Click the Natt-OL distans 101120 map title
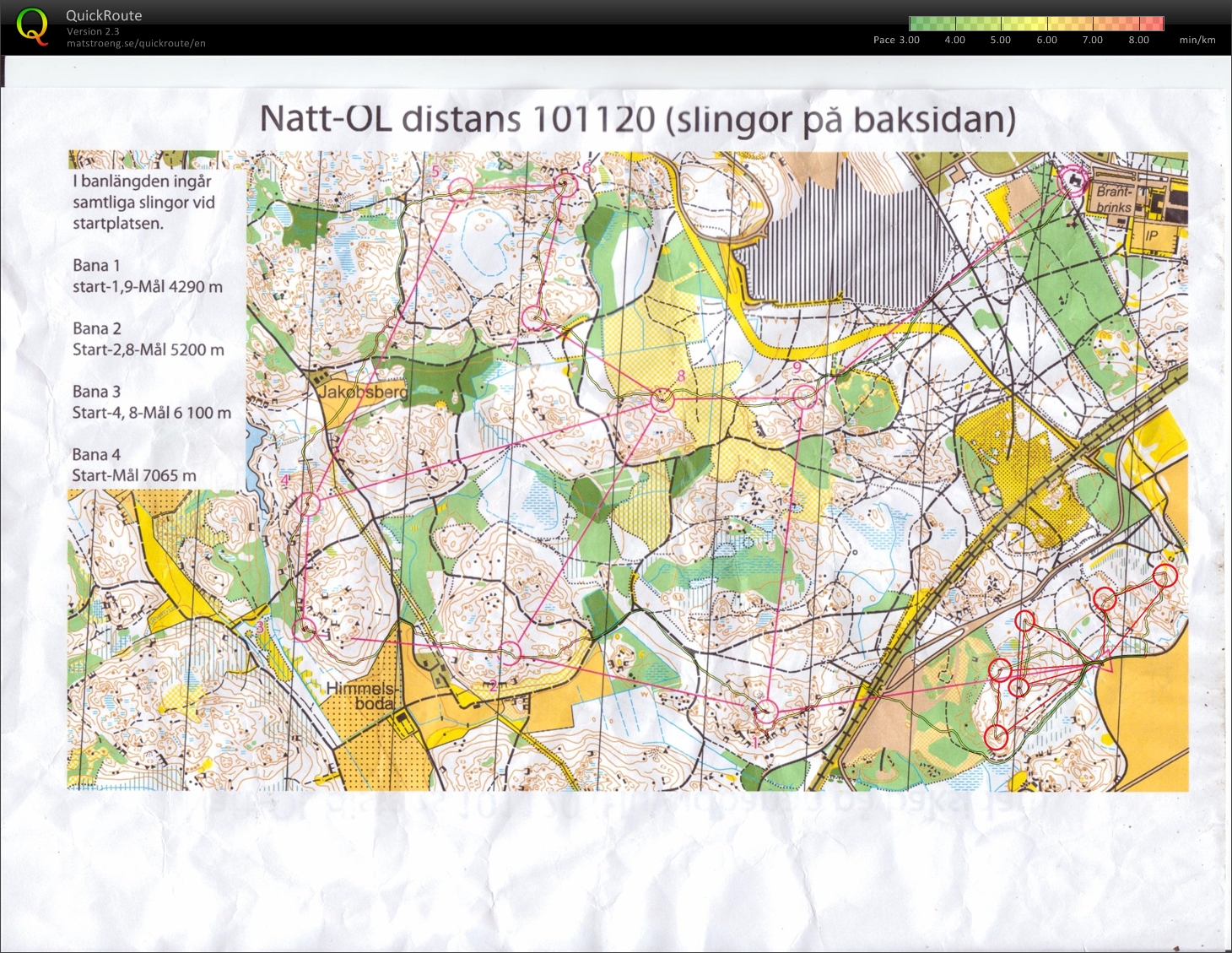 [637, 119]
